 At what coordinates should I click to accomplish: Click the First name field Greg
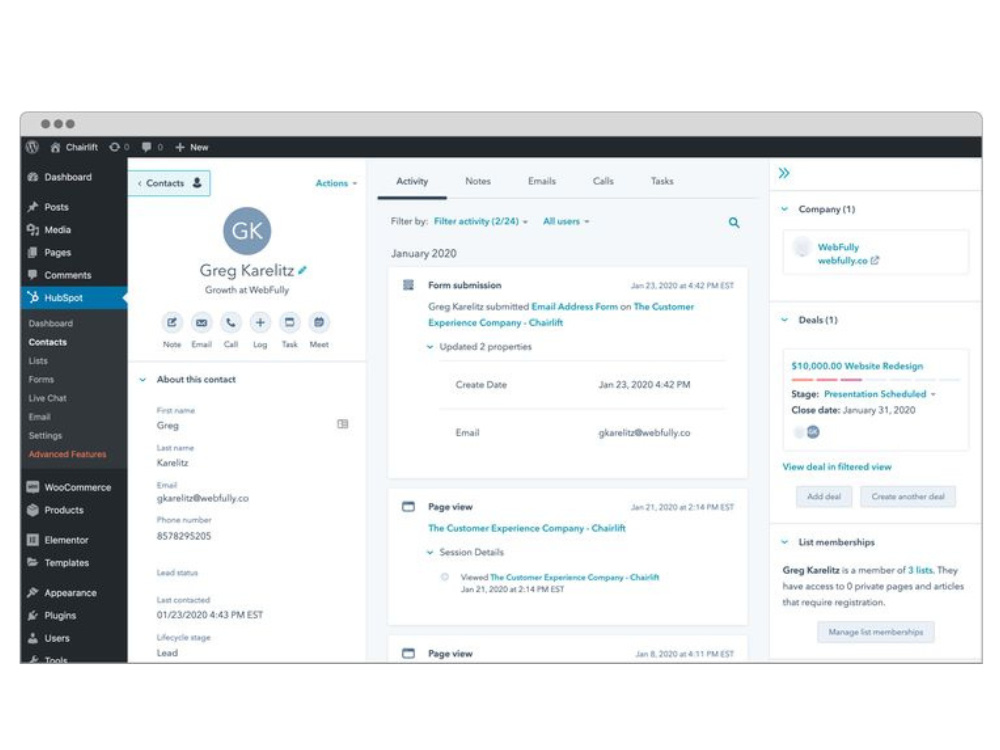click(x=168, y=425)
